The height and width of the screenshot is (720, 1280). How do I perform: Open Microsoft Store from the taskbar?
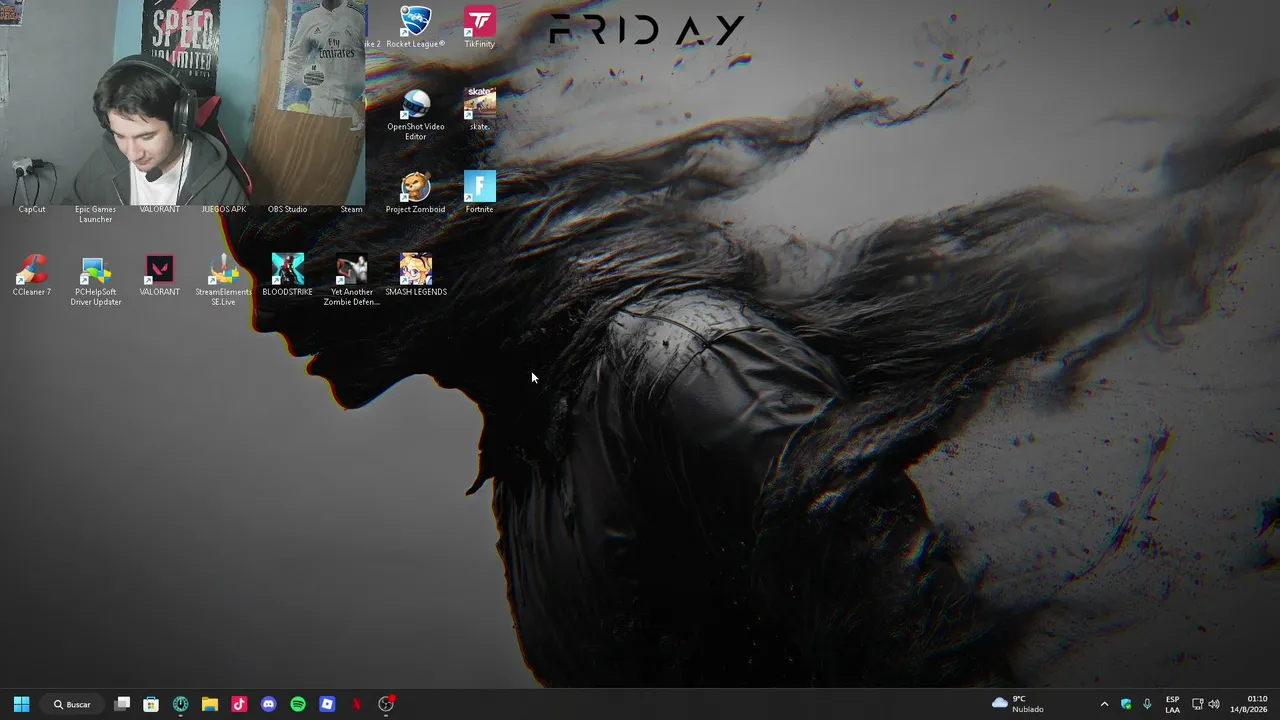[x=151, y=704]
